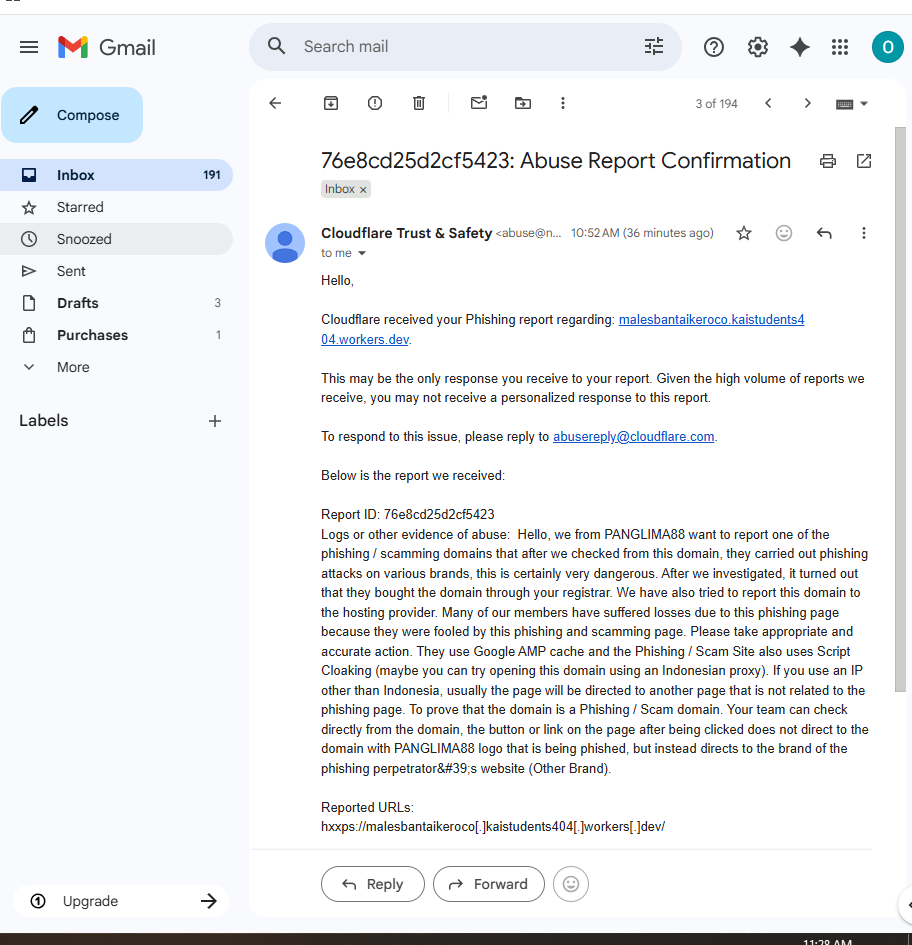Archive this email
This screenshot has width=912, height=945.
tap(331, 103)
